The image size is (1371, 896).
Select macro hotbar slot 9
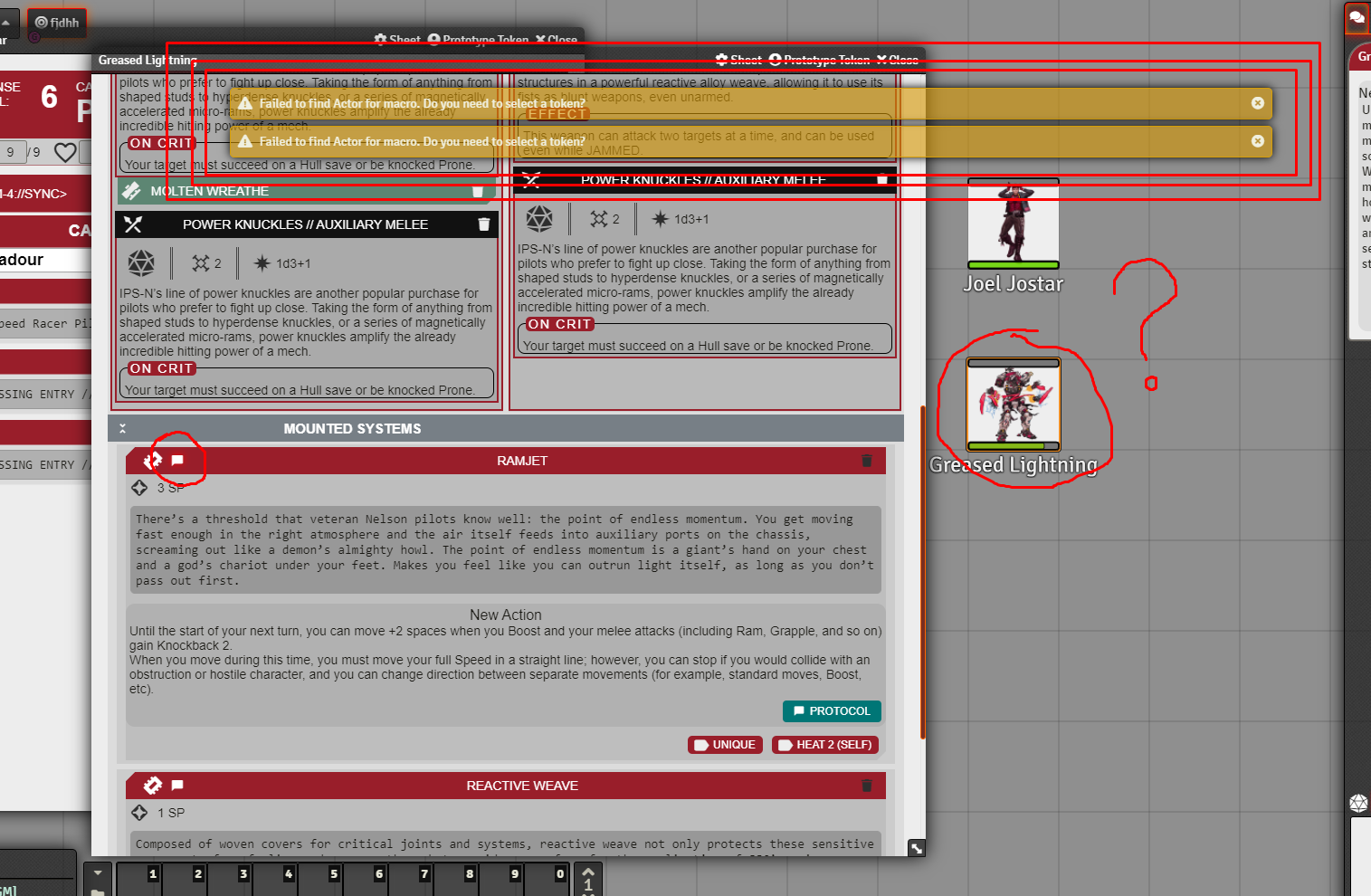coord(501,880)
